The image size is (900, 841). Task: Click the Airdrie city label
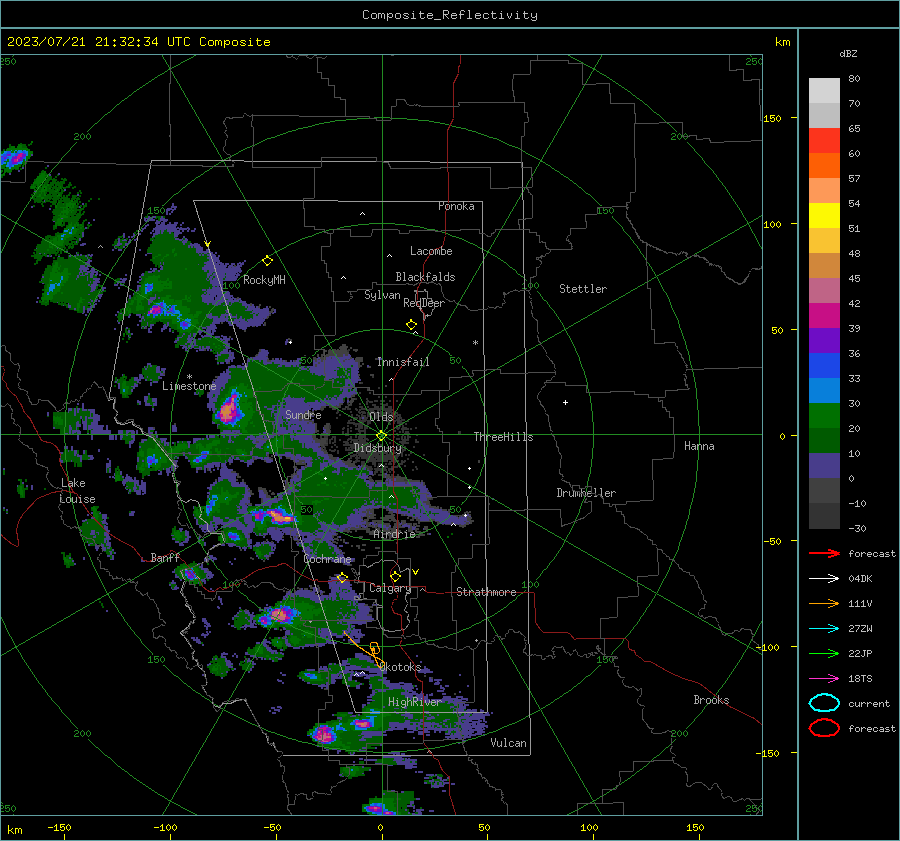tap(394, 534)
